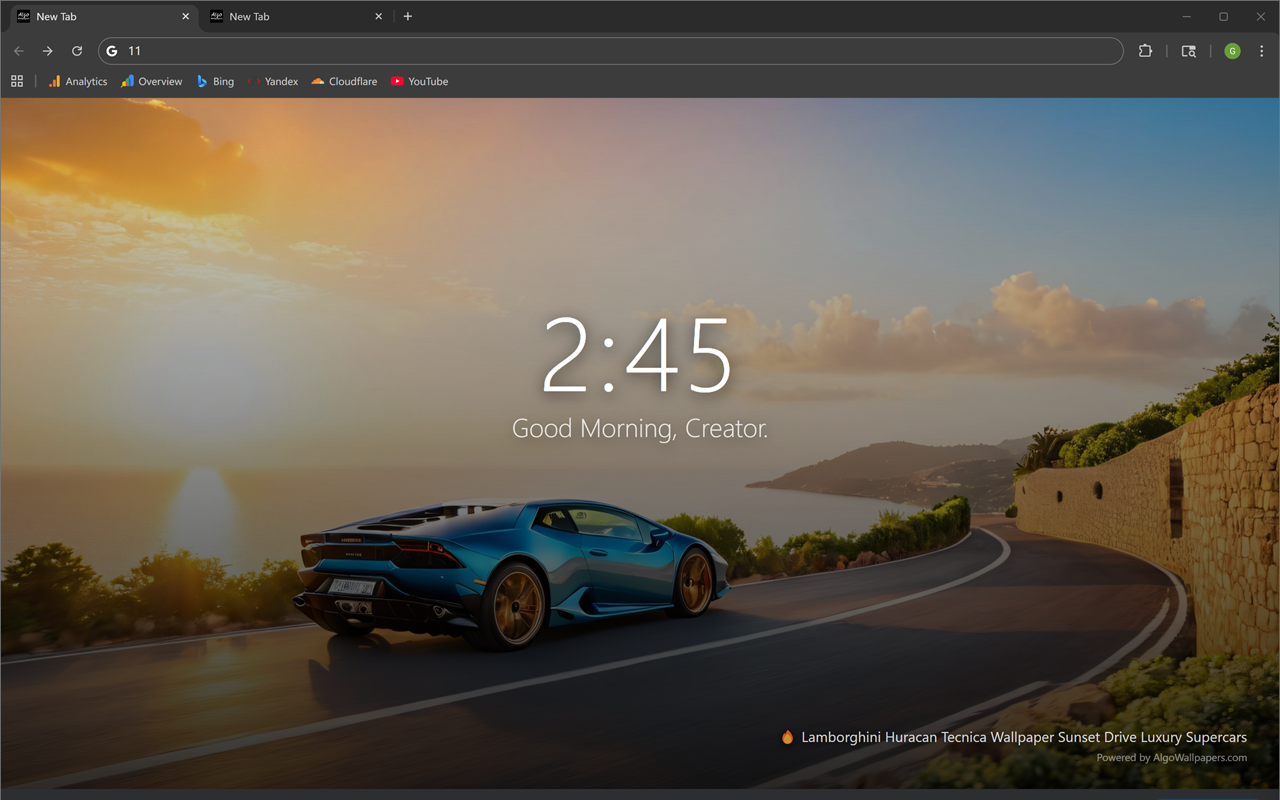Viewport: 1280px width, 800px height.
Task: Open the Chrome extensions puzzle icon
Action: pos(1145,51)
